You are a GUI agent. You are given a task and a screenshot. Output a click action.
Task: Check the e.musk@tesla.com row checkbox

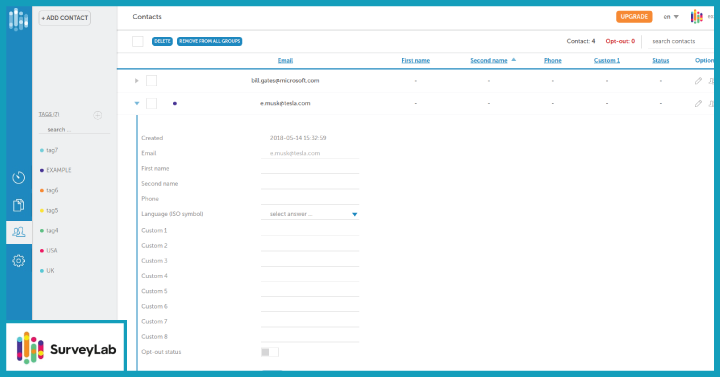(x=152, y=103)
